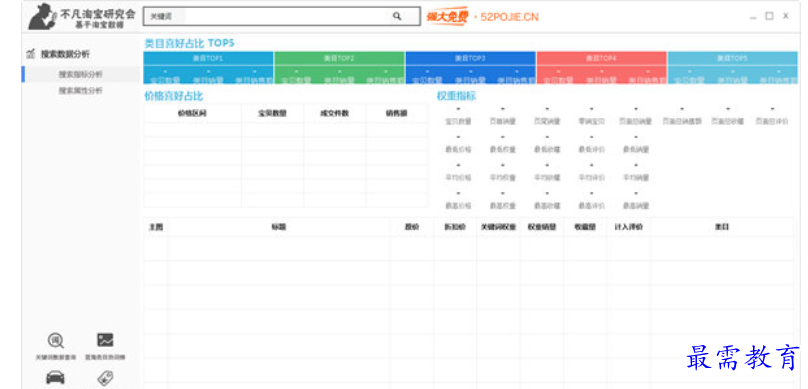Click 宝贝数量 metric under 权重指标
This screenshot has height=389, width=808.
click(458, 122)
